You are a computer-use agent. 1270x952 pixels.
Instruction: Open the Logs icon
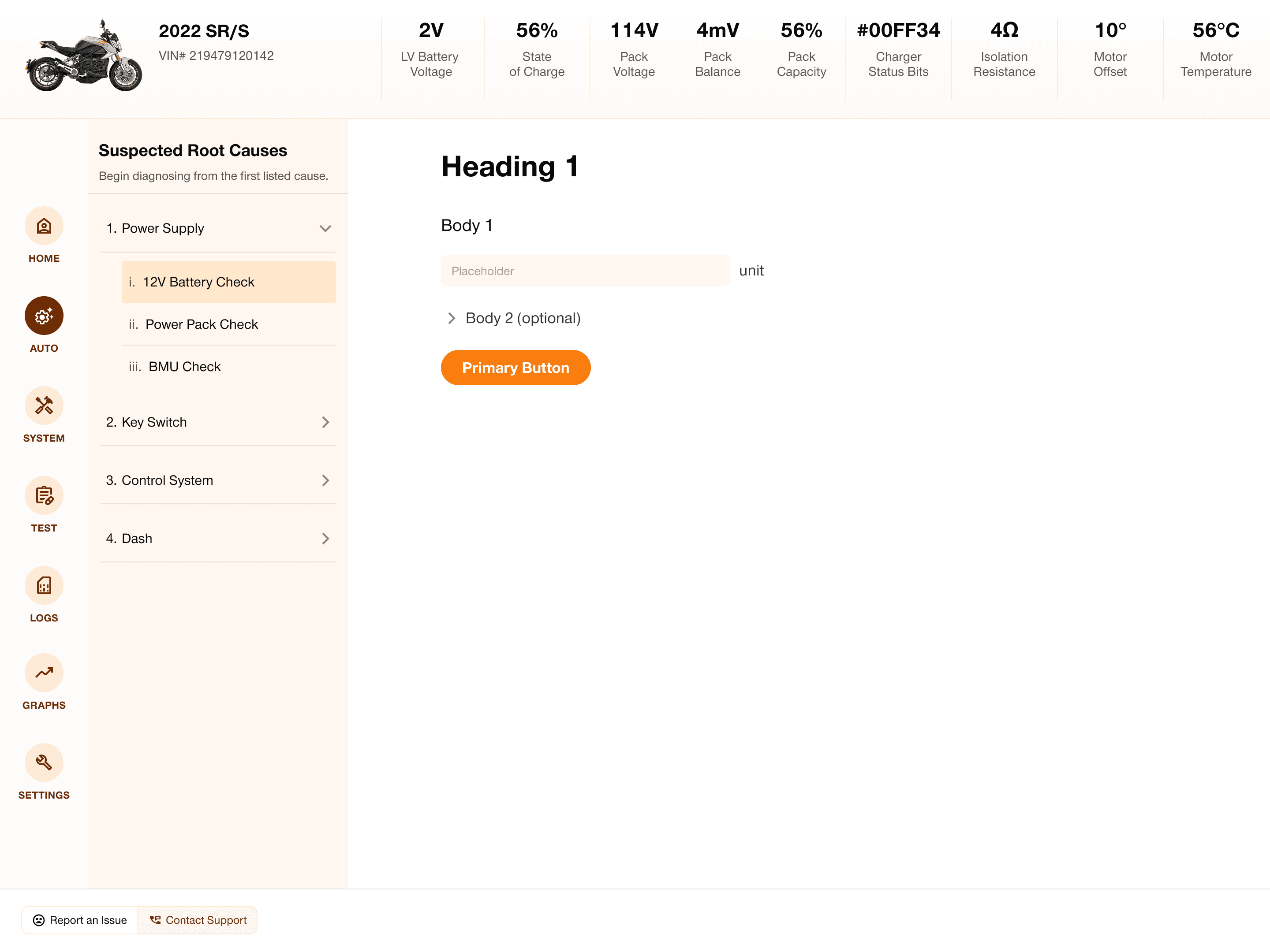pyautogui.click(x=44, y=585)
